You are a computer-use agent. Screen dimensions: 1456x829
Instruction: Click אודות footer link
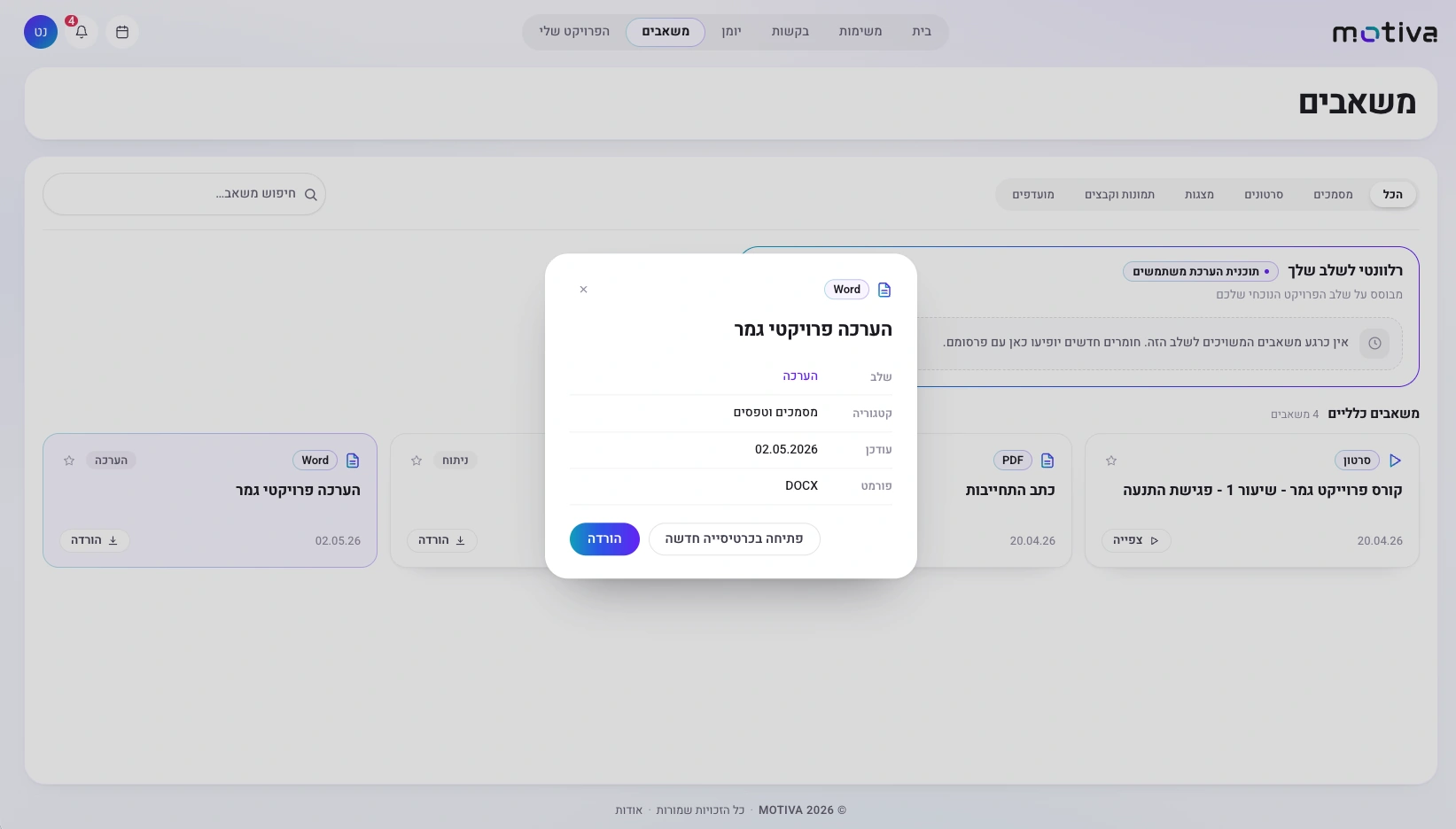click(x=629, y=810)
